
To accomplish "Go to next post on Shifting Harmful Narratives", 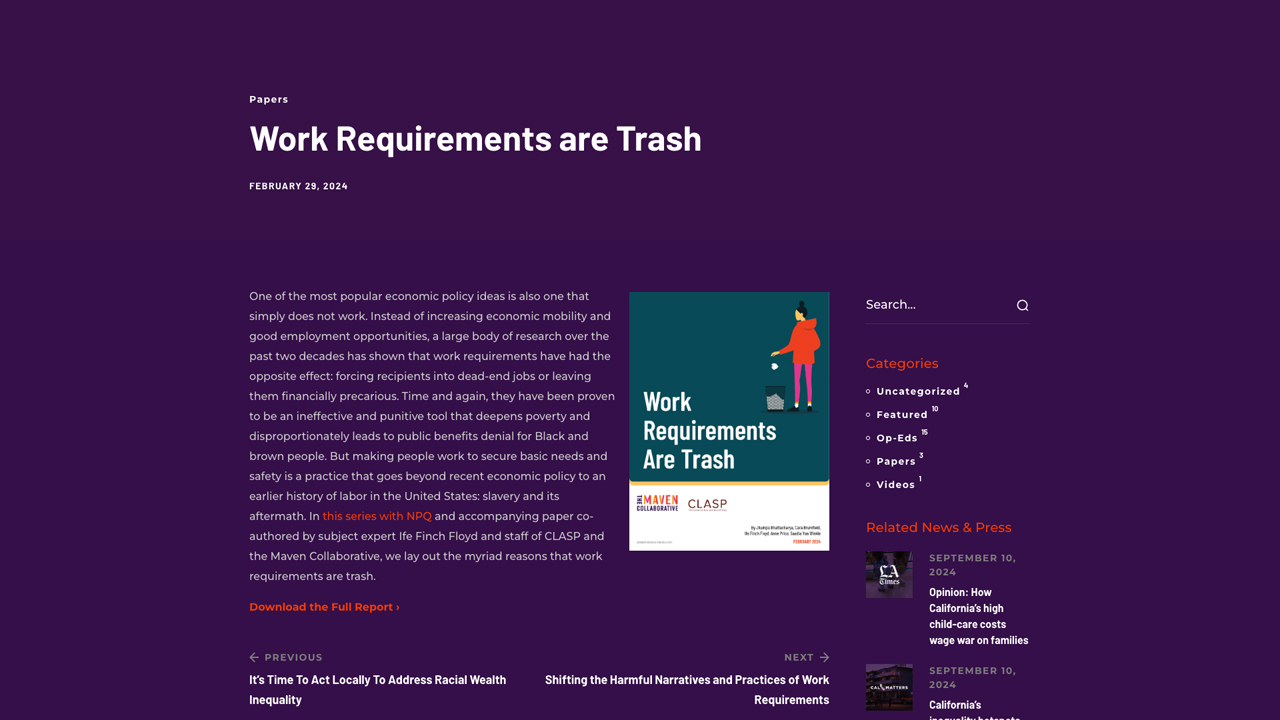I will tap(687, 689).
